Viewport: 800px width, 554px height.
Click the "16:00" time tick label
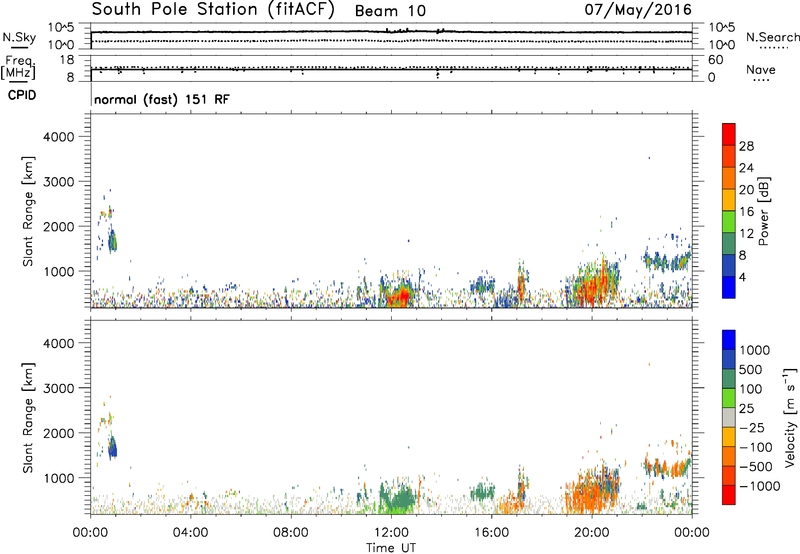click(x=491, y=533)
